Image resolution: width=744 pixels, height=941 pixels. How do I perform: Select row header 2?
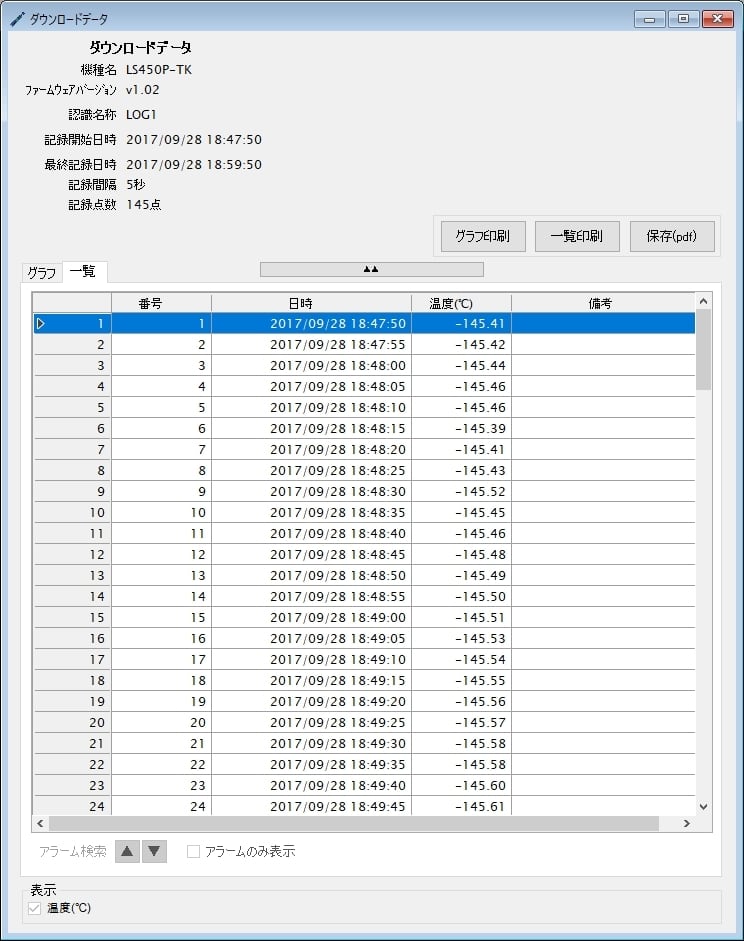tap(73, 344)
